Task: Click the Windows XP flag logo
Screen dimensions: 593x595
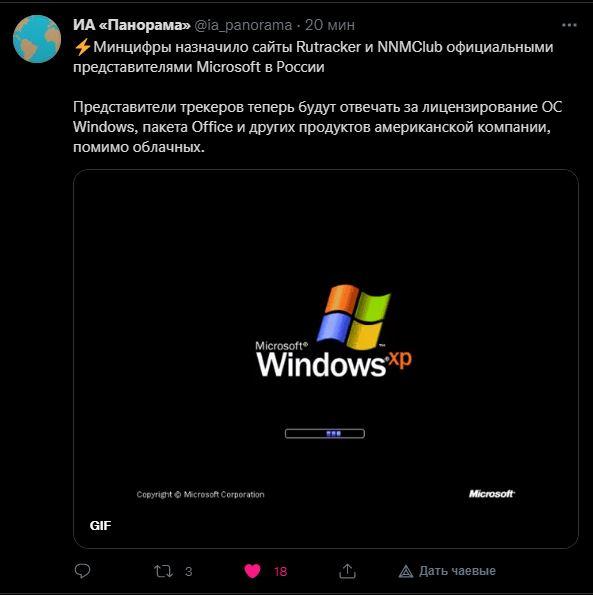Action: pos(353,317)
